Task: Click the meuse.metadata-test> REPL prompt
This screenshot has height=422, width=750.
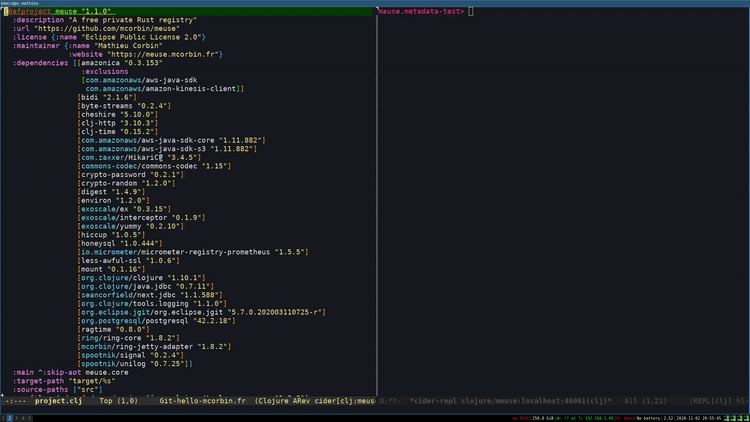Action: pyautogui.click(x=421, y=11)
